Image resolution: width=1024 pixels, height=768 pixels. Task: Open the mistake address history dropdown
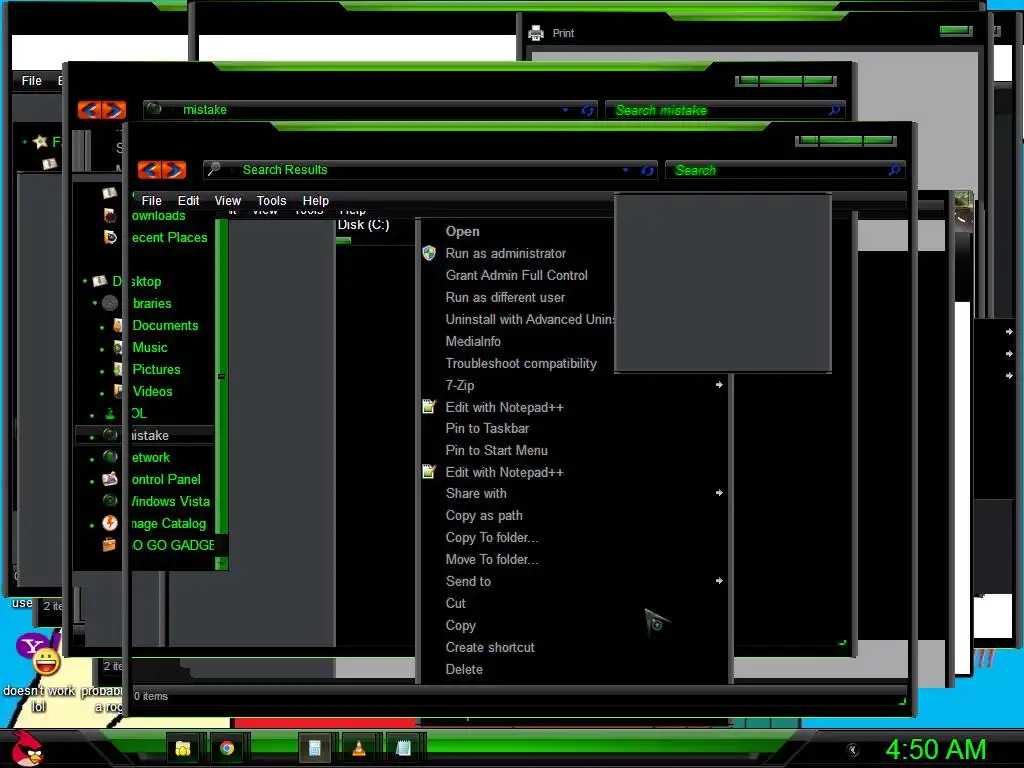pos(566,110)
